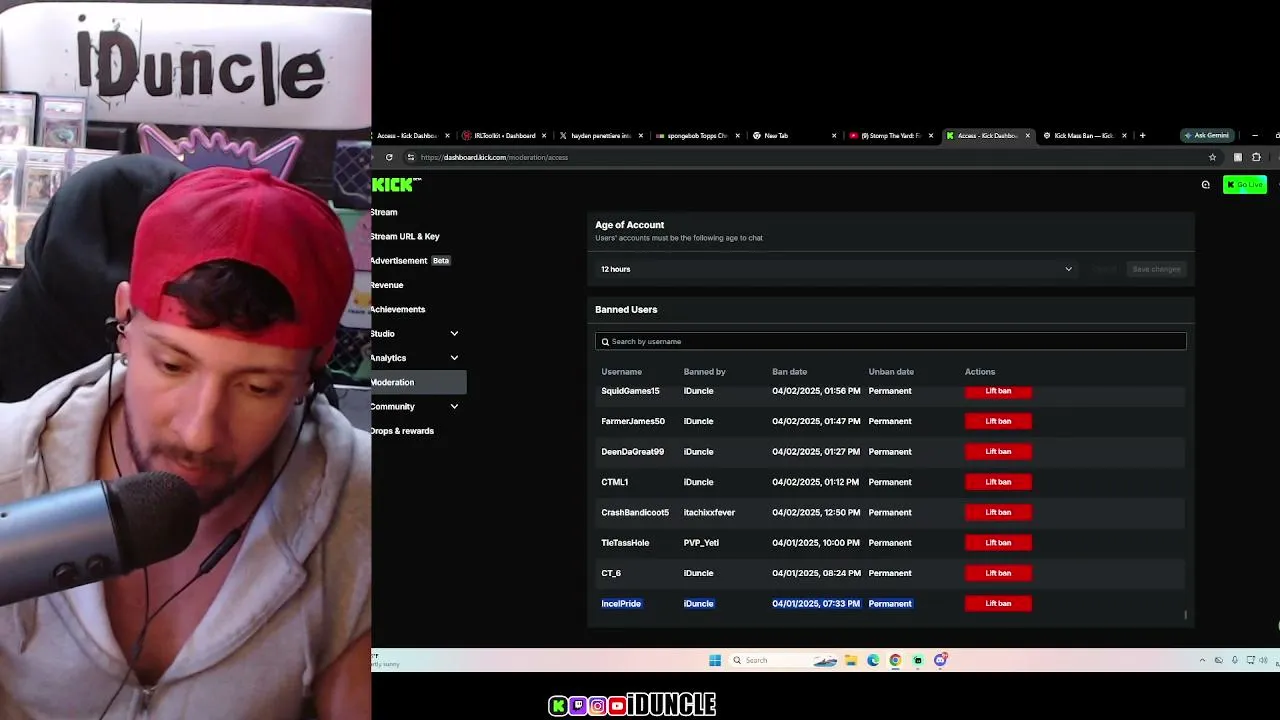
Task: Focus the Search by username field
Action: click(x=890, y=342)
